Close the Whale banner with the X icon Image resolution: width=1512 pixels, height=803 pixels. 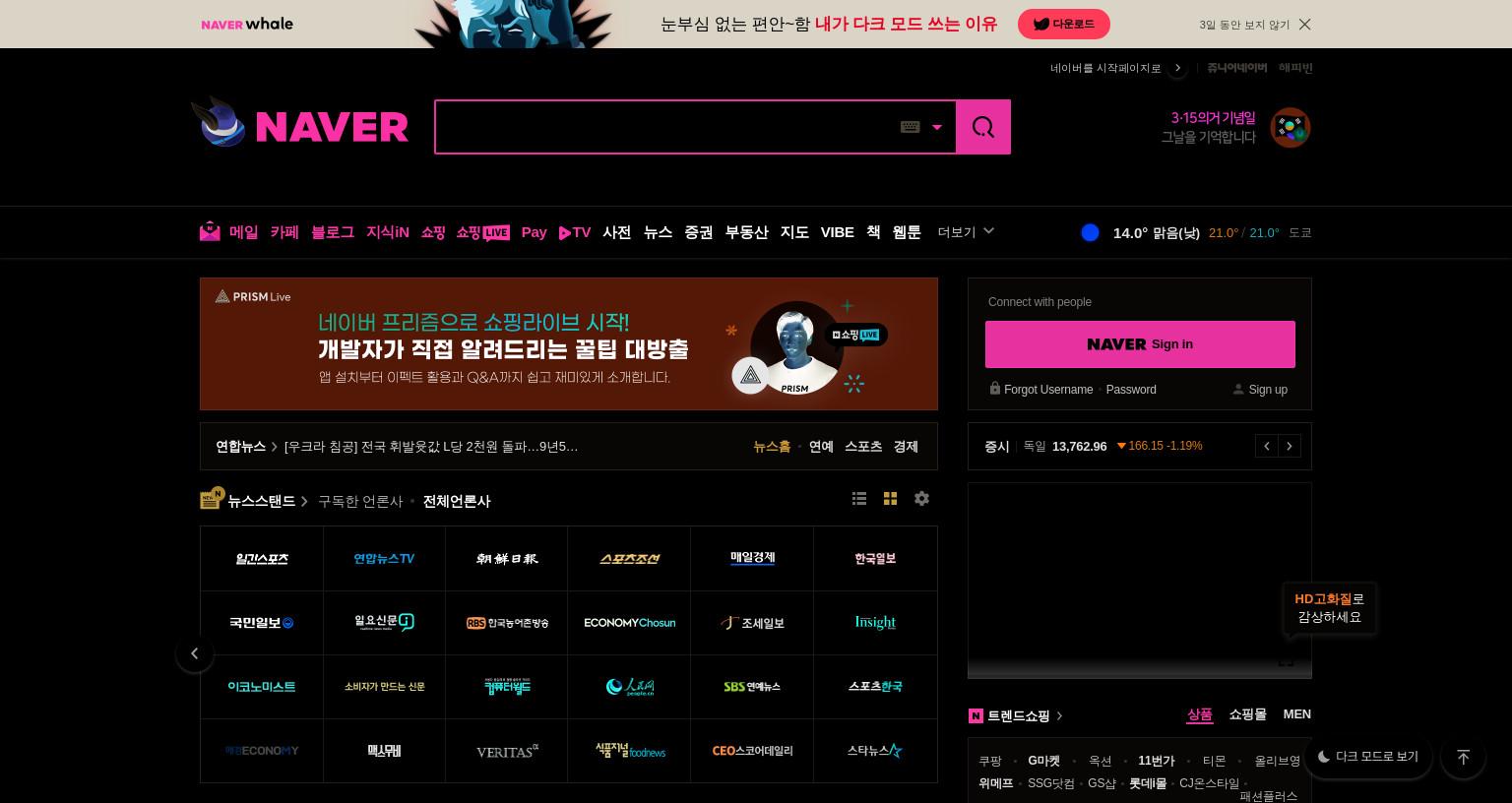[x=1304, y=25]
